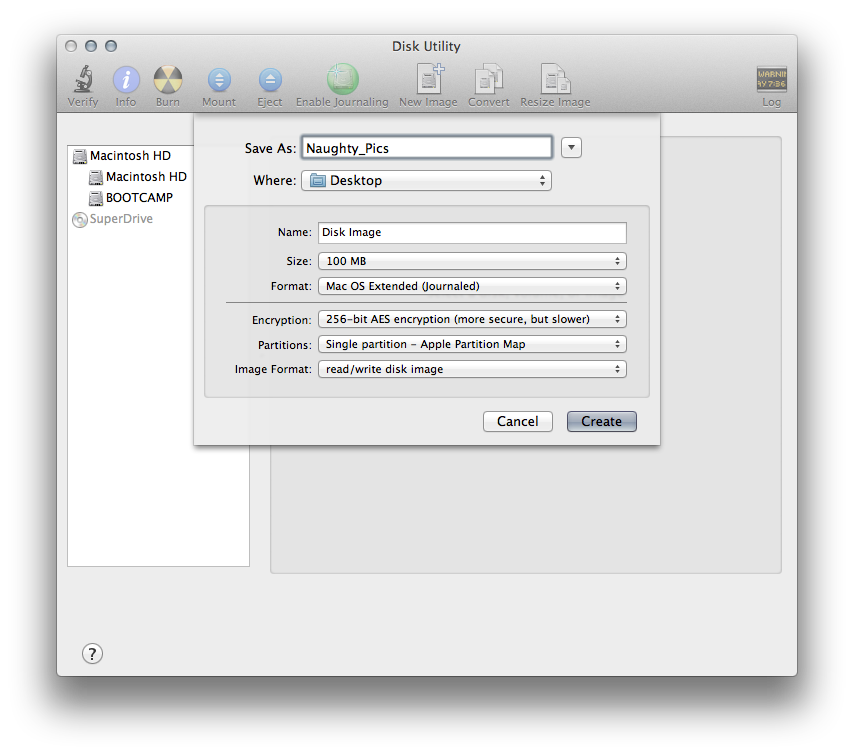Open the Size dropdown showing 100 MB
Viewport: 854px width, 755px height.
[x=472, y=261]
